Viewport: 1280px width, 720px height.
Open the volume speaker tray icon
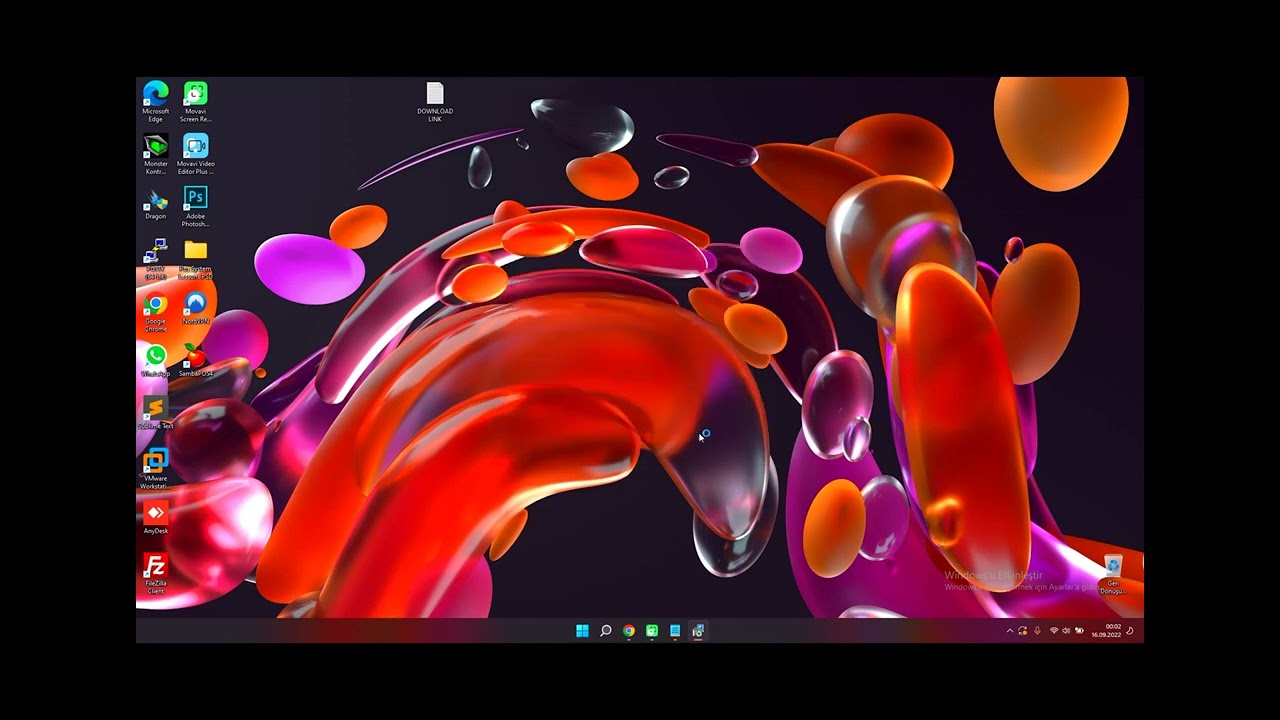pyautogui.click(x=1066, y=631)
